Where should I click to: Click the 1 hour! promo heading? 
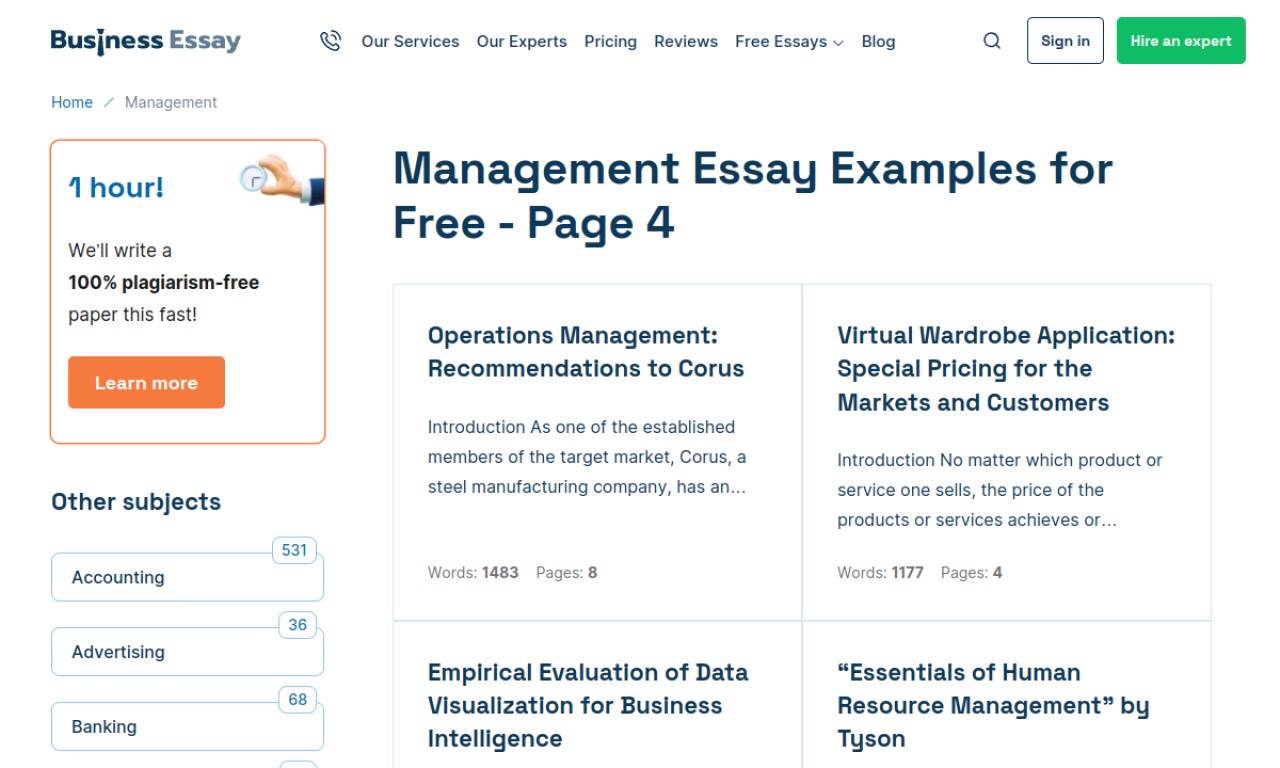(x=116, y=187)
